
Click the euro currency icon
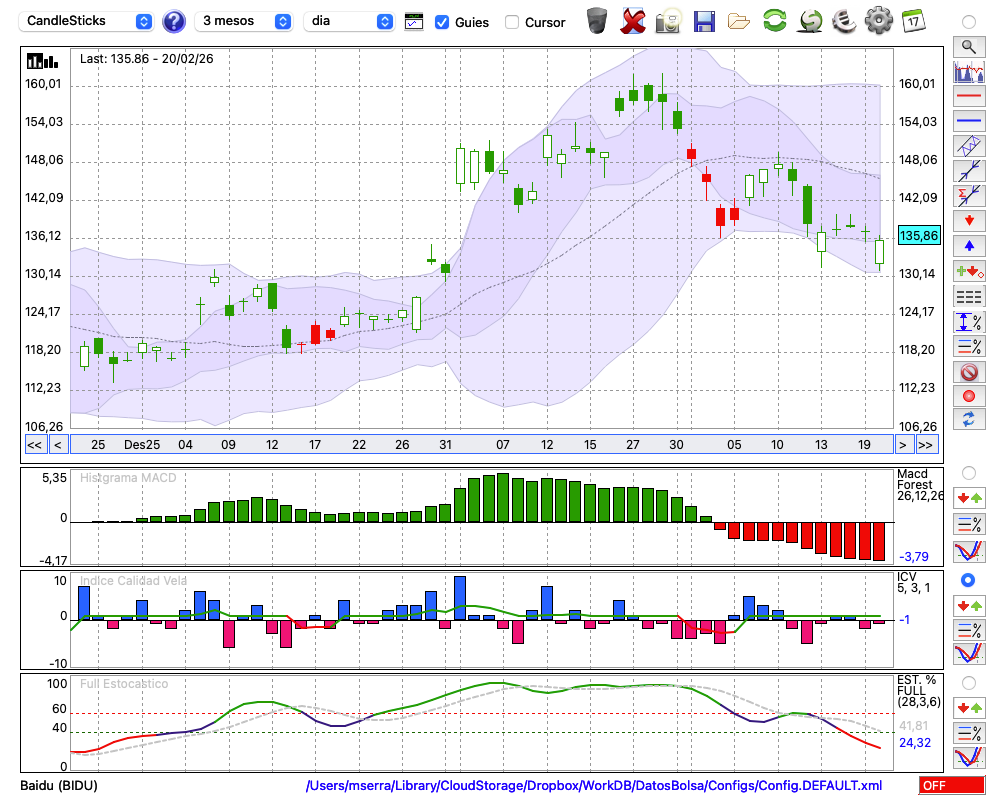(843, 20)
